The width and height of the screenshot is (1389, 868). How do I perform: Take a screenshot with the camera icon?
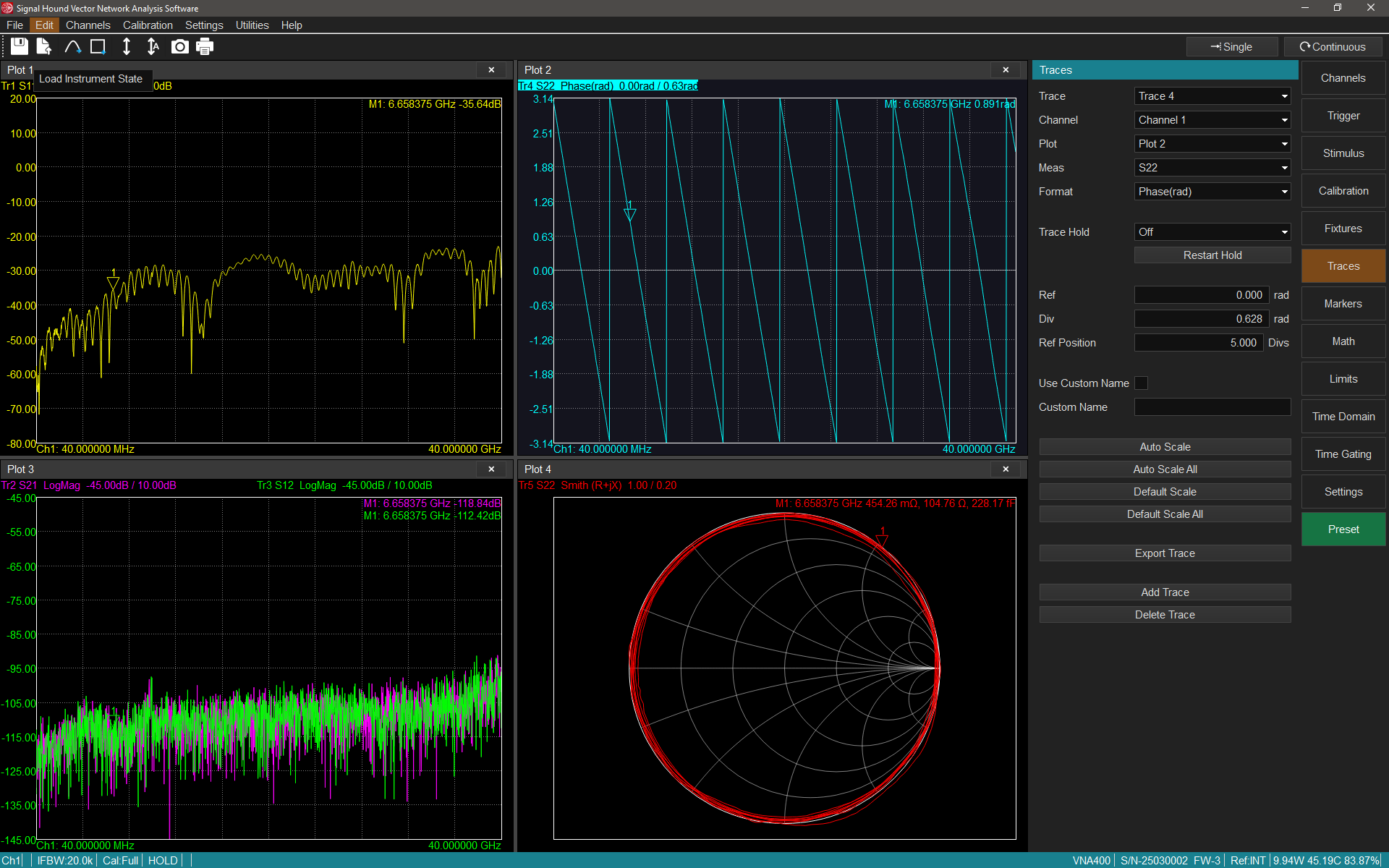point(179,47)
